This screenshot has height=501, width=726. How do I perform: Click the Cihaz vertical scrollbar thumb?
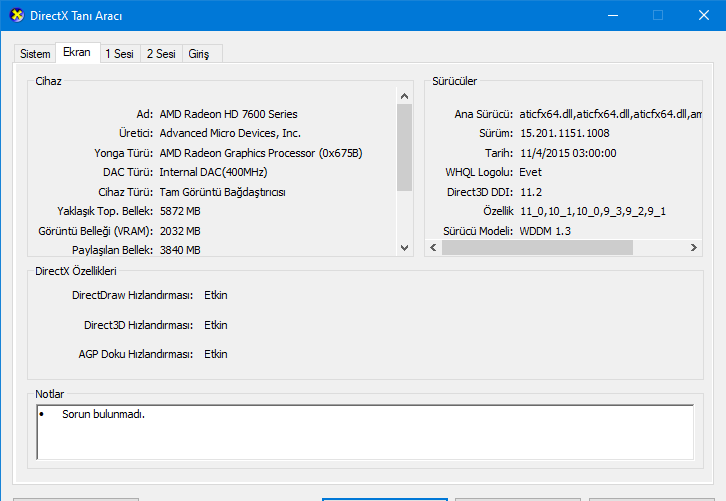(x=404, y=146)
